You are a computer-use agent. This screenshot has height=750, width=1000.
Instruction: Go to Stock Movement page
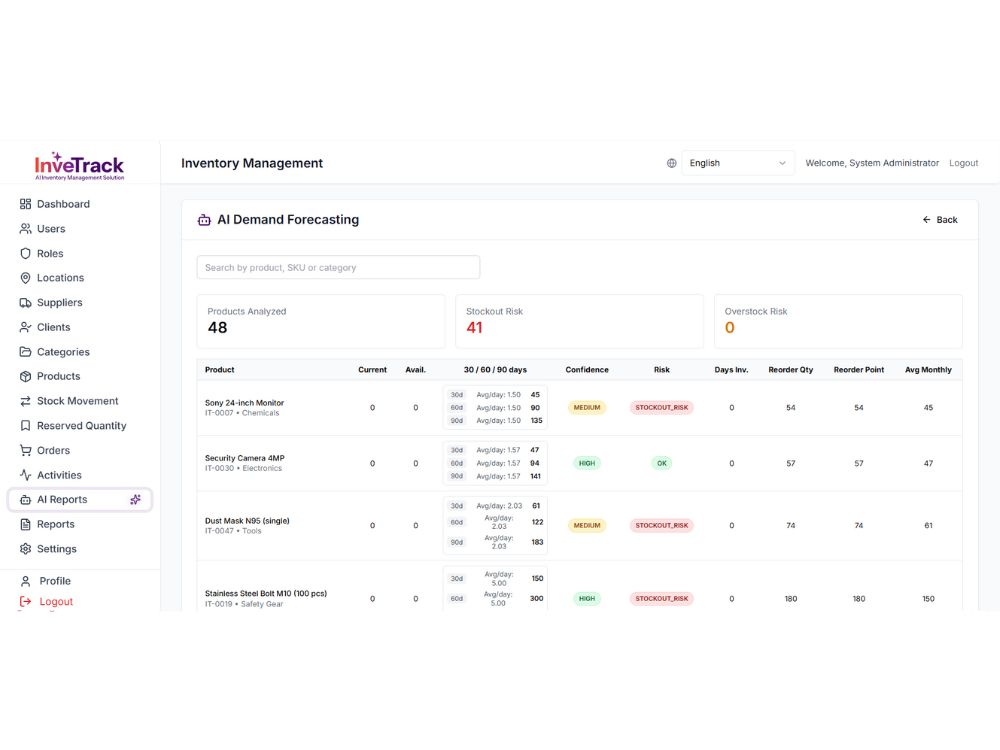(x=78, y=401)
